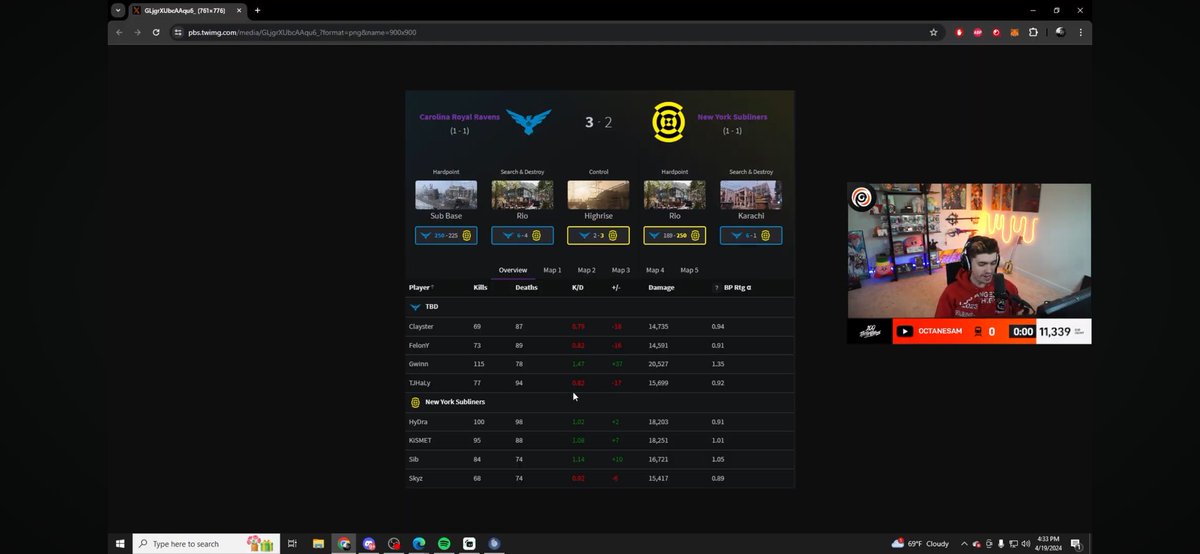
Task: Select player KiSMET in the table
Action: tap(421, 441)
